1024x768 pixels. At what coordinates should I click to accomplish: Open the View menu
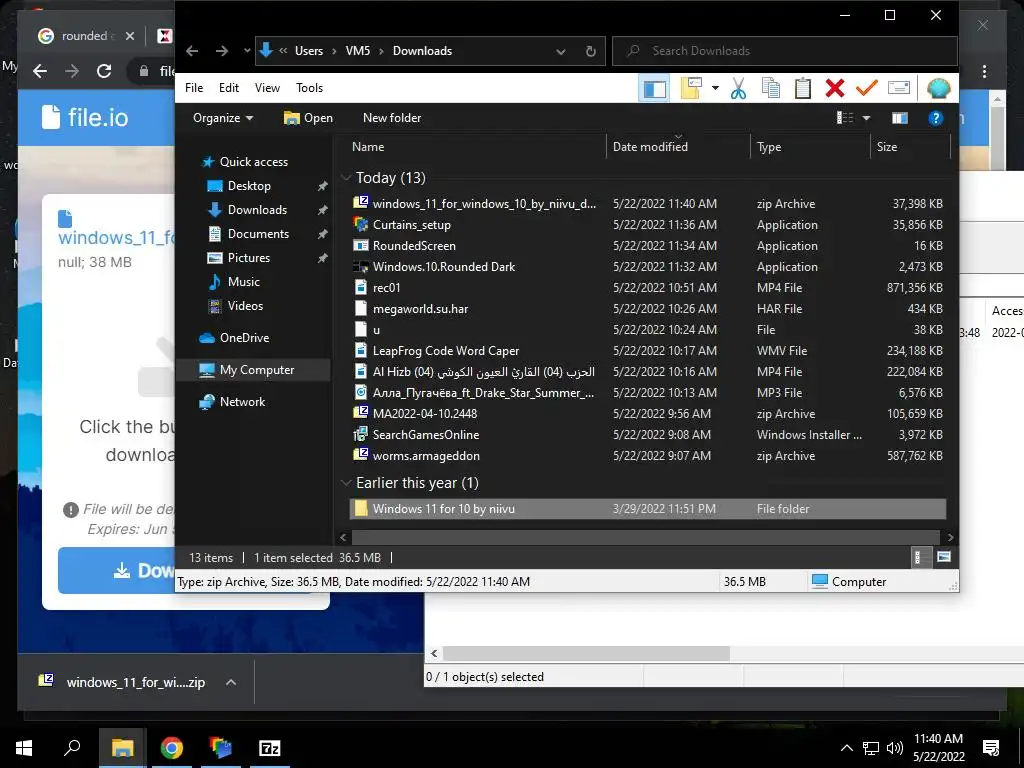267,88
